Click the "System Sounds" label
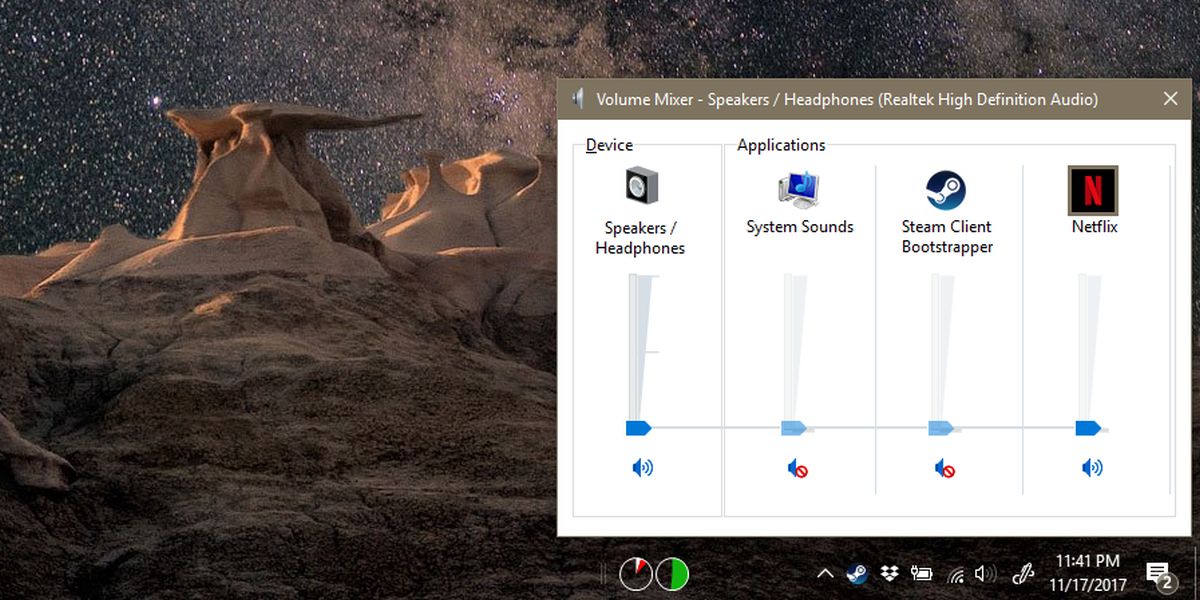The width and height of the screenshot is (1200, 600). (800, 227)
